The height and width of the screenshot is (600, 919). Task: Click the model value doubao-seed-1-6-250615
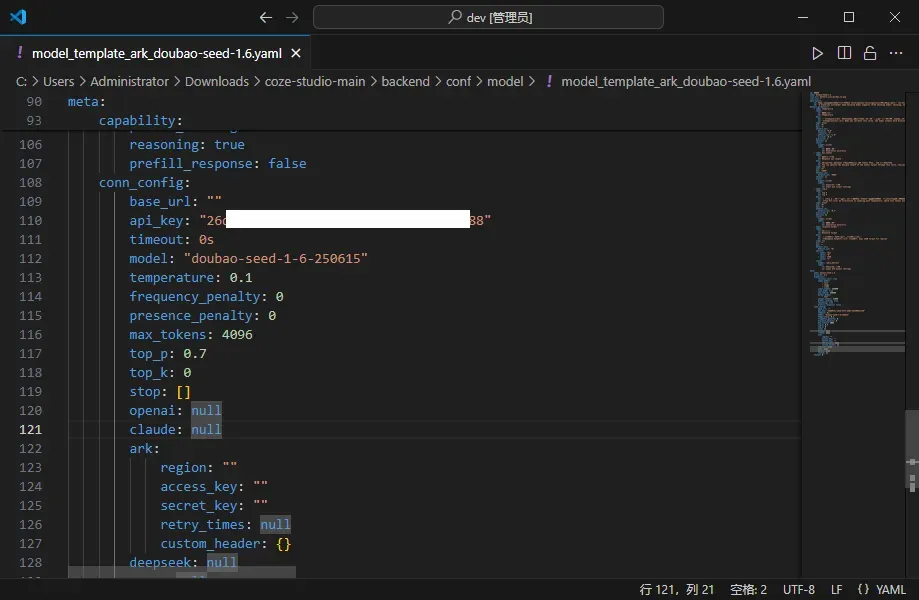[x=275, y=258]
